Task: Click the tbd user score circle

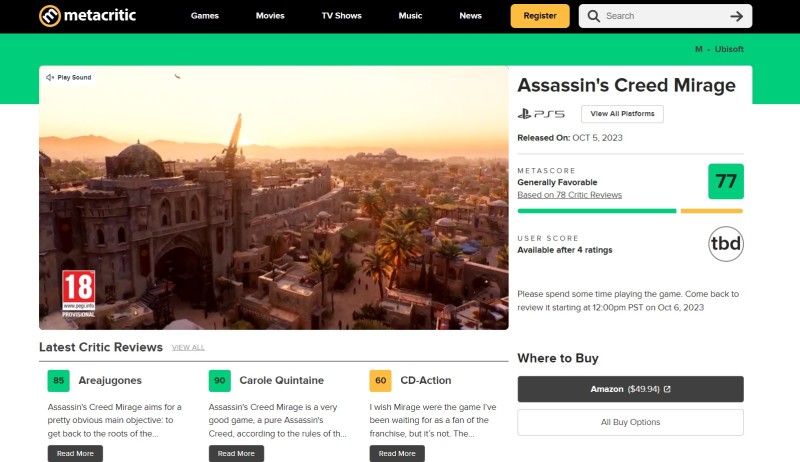Action: click(726, 244)
